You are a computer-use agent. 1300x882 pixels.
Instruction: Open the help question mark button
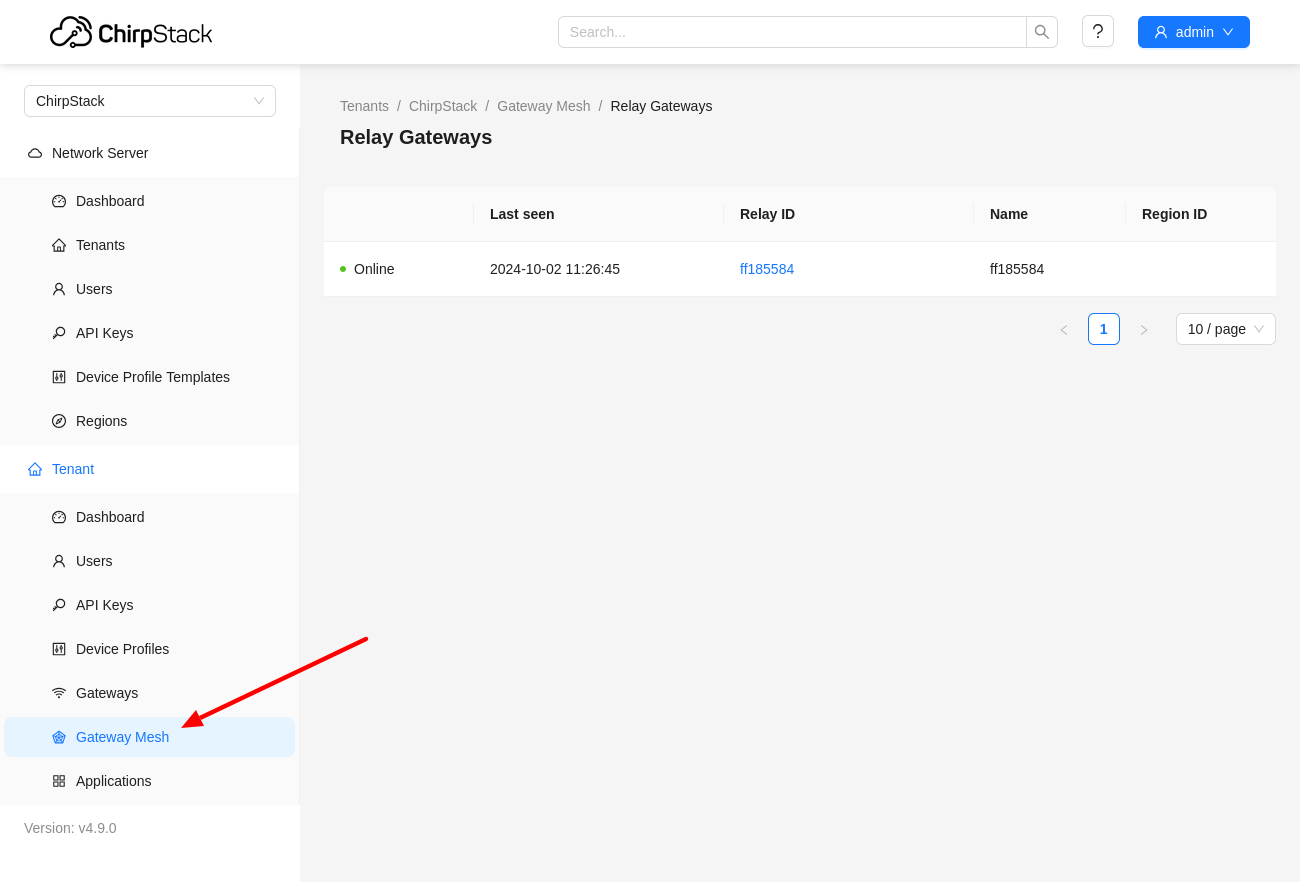point(1097,32)
